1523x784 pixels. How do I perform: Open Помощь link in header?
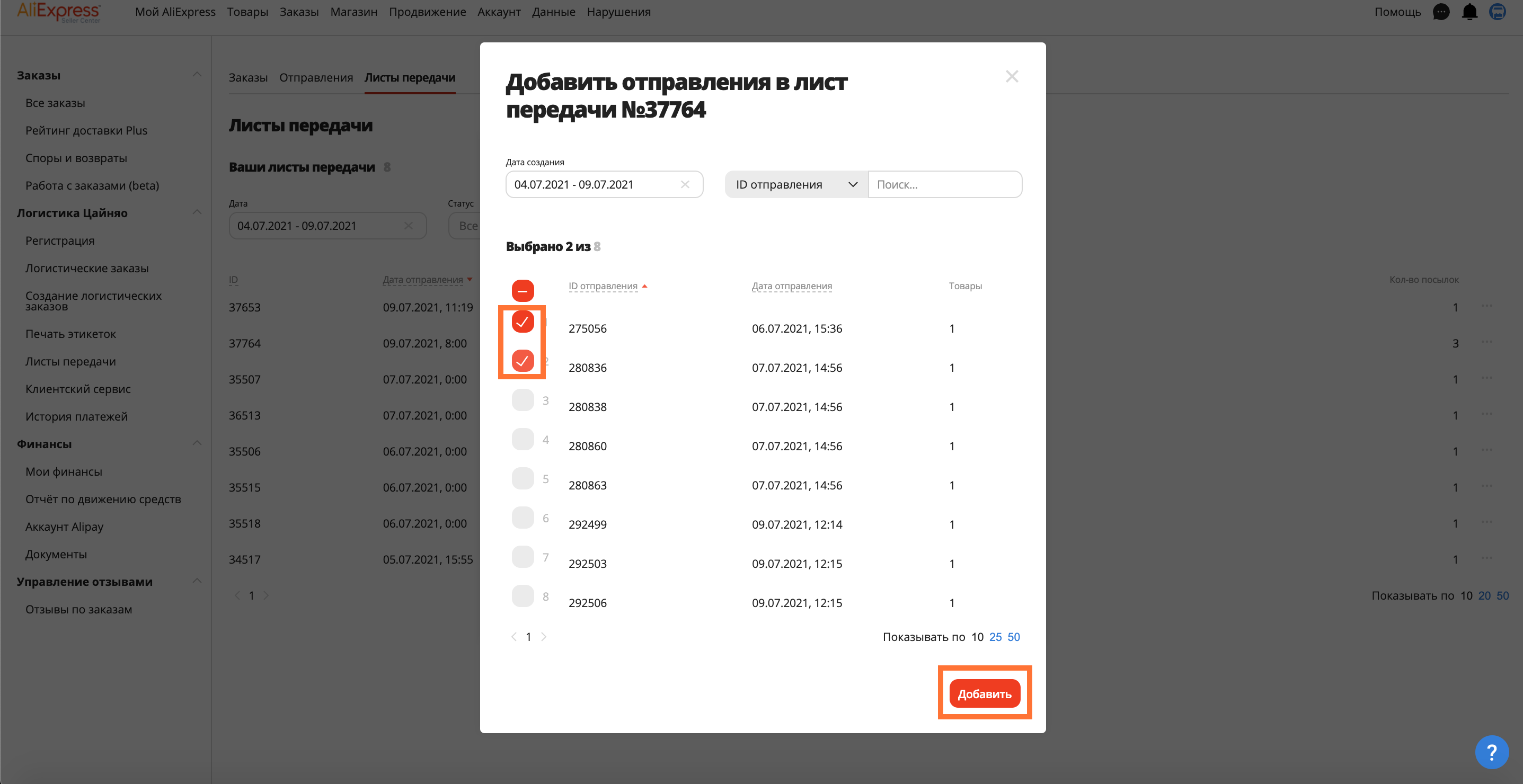(x=1397, y=12)
